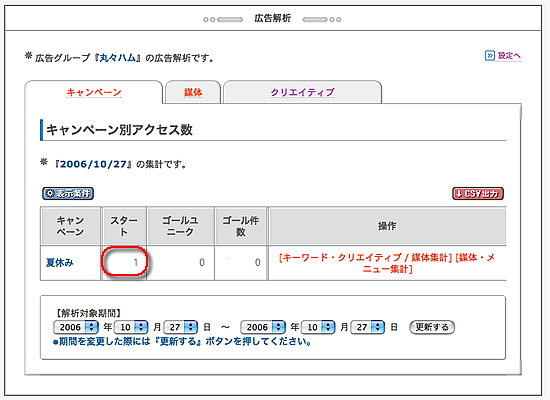Export data with CSV出力 button

[x=478, y=193]
